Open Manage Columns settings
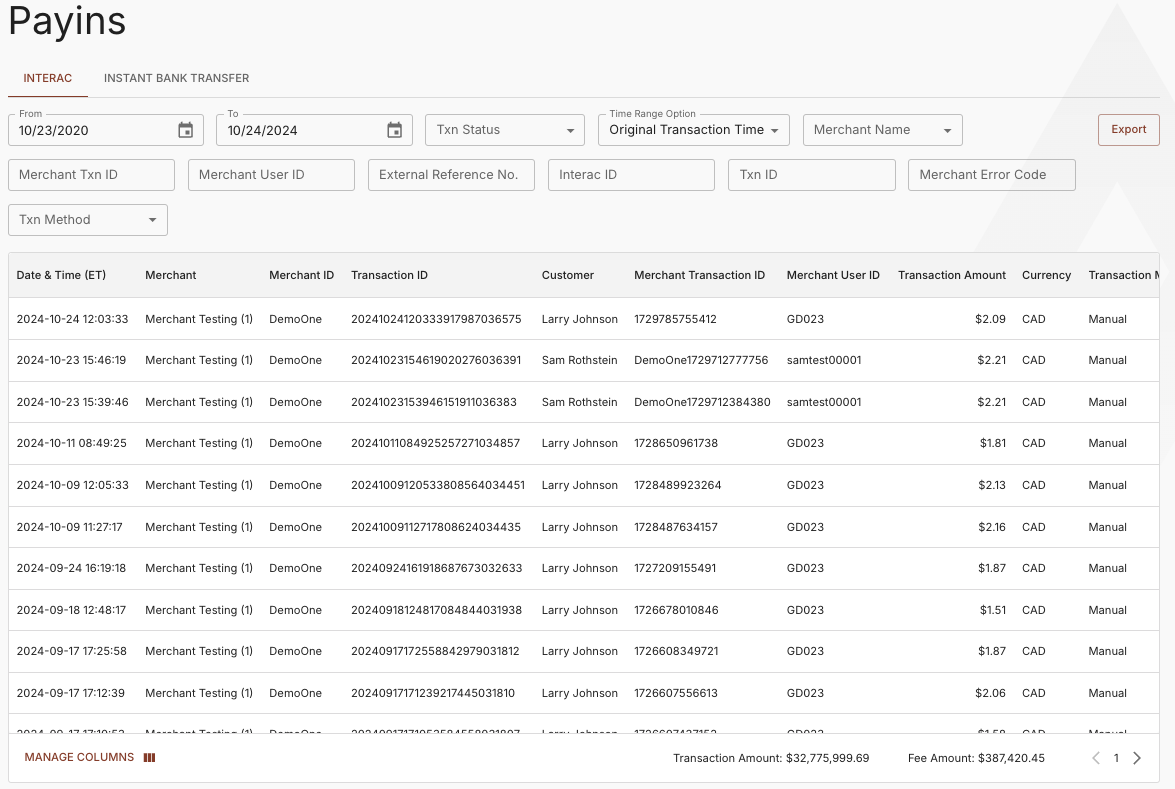The width and height of the screenshot is (1175, 789). tap(79, 757)
